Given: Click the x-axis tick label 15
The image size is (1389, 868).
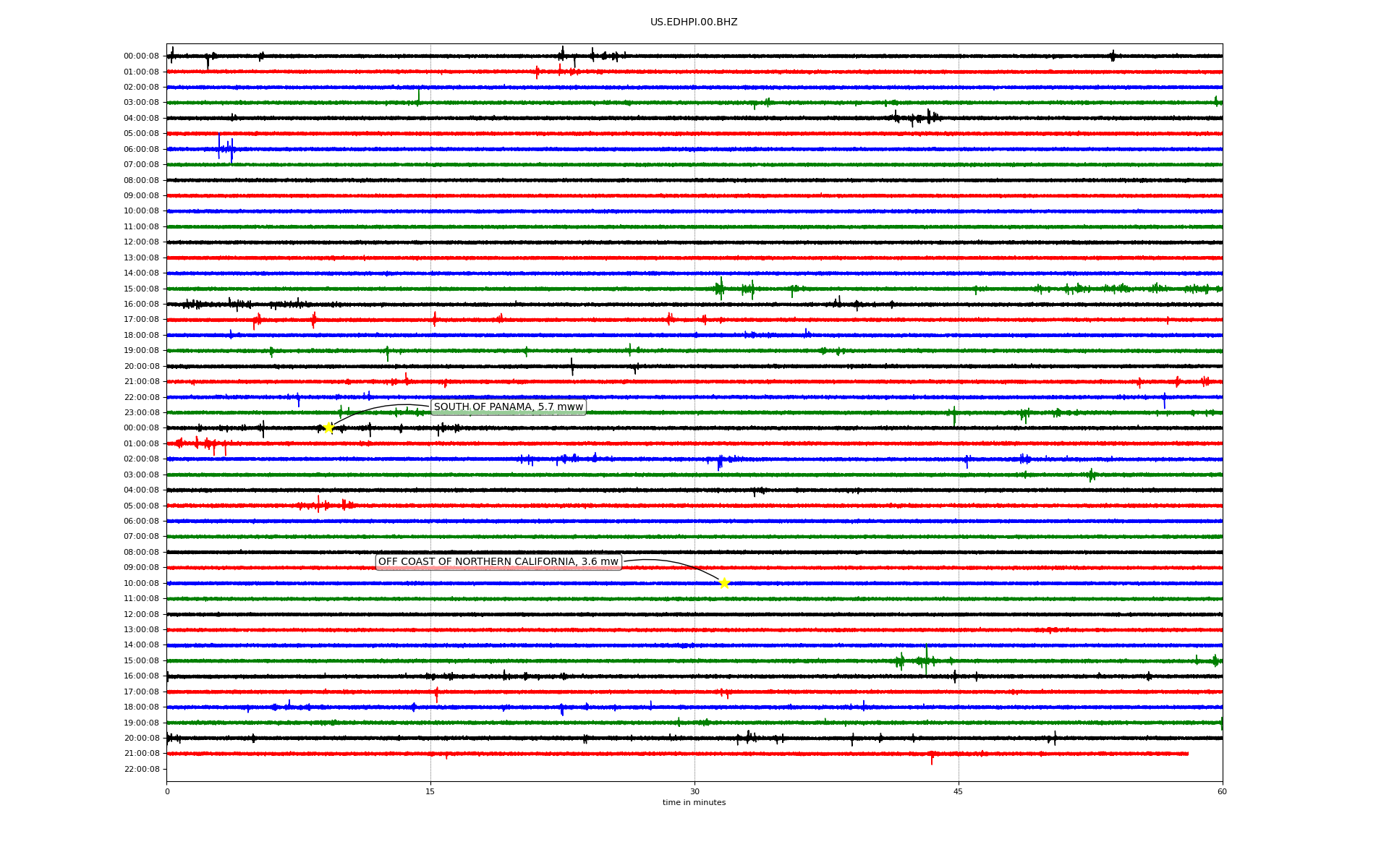Looking at the screenshot, I should pos(430,791).
